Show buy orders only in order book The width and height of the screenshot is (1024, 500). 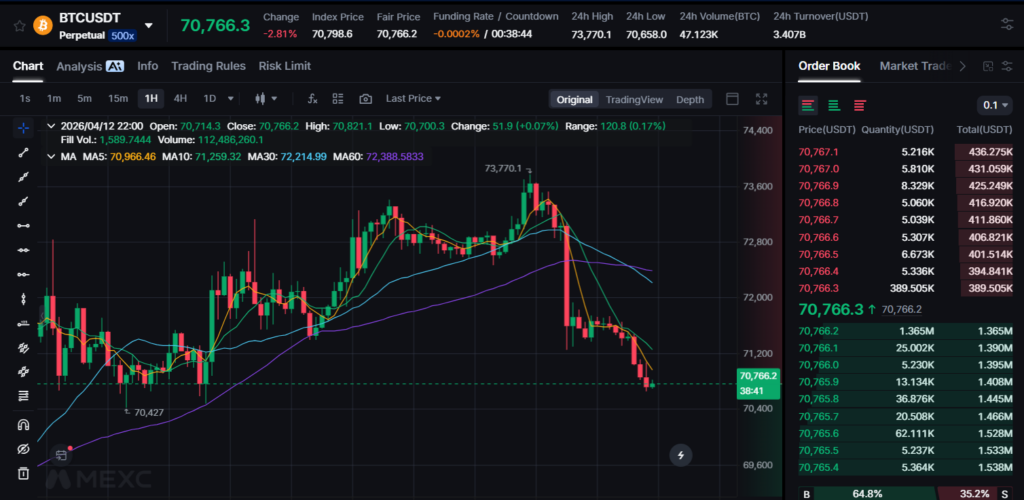pos(833,105)
